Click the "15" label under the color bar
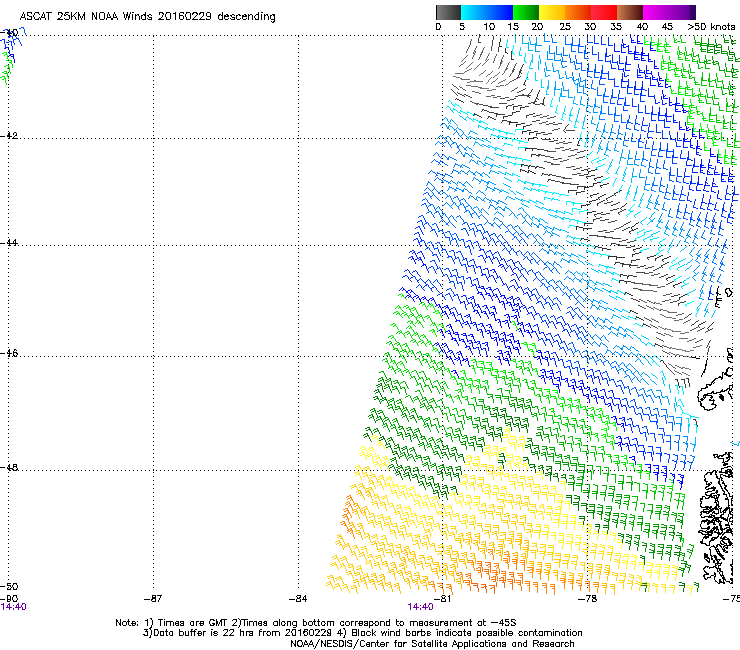740x650 pixels. [x=513, y=27]
